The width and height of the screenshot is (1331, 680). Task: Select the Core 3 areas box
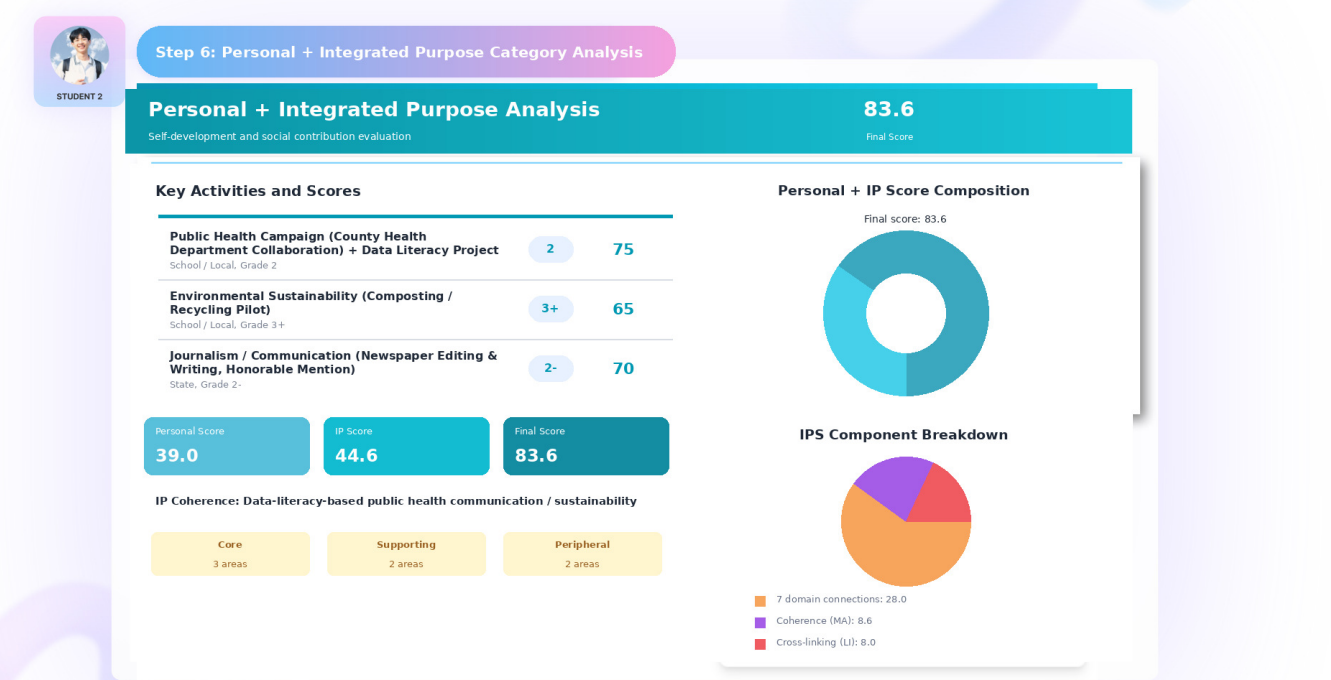point(230,554)
